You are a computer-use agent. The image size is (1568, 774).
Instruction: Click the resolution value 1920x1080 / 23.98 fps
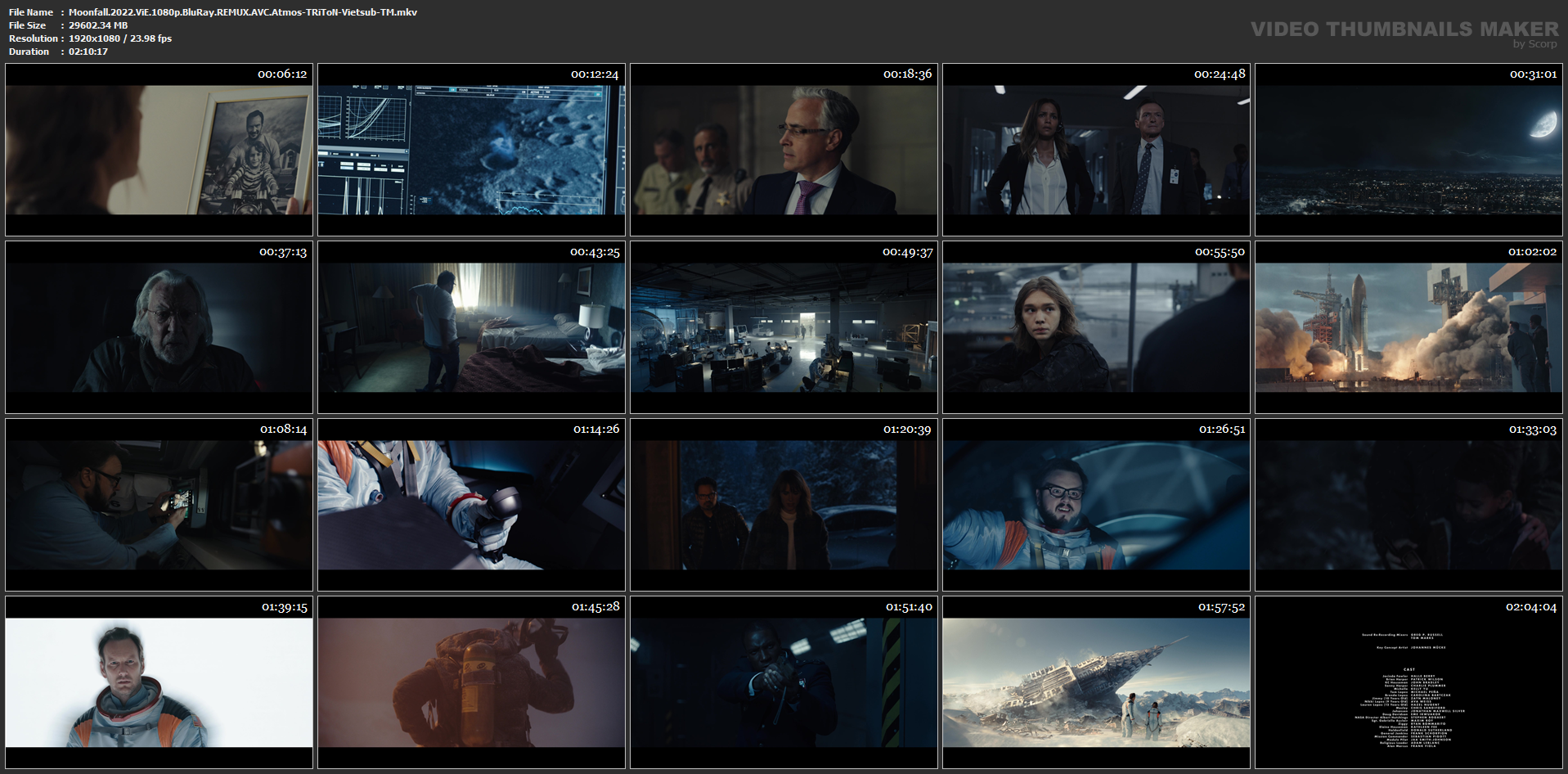pos(120,38)
